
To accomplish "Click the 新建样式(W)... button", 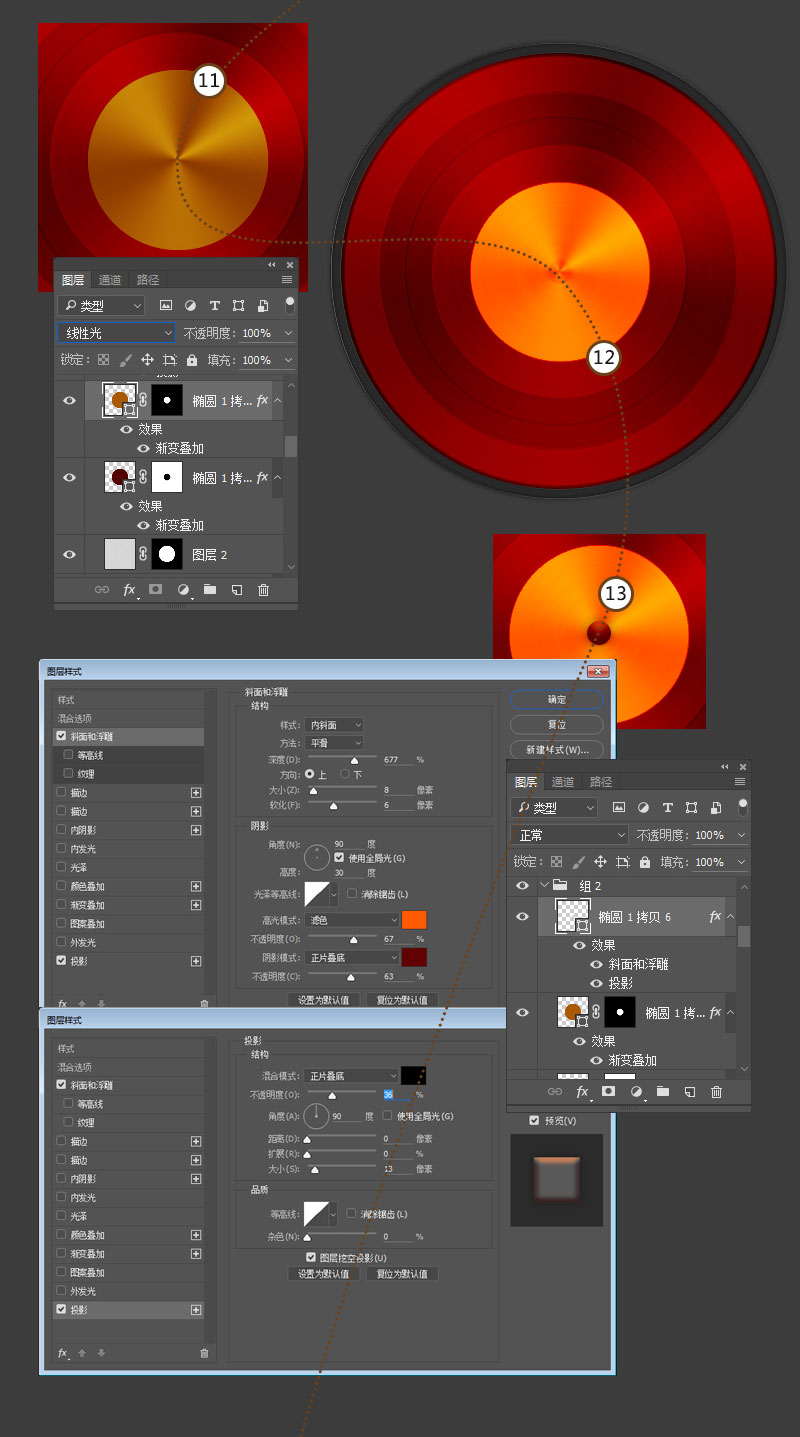I will 556,749.
